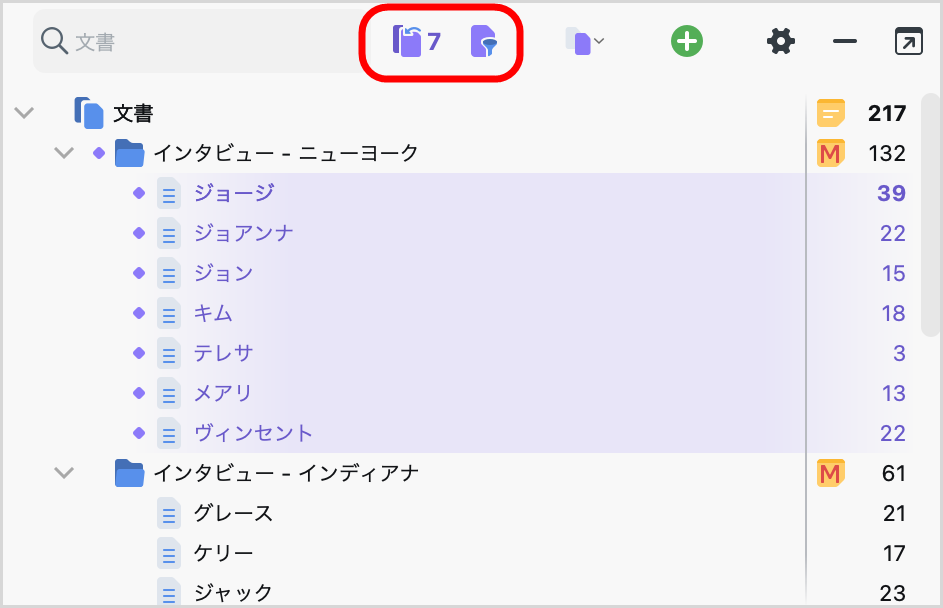Collapse the インタビュー - インディアナ folder

pyautogui.click(x=64, y=473)
